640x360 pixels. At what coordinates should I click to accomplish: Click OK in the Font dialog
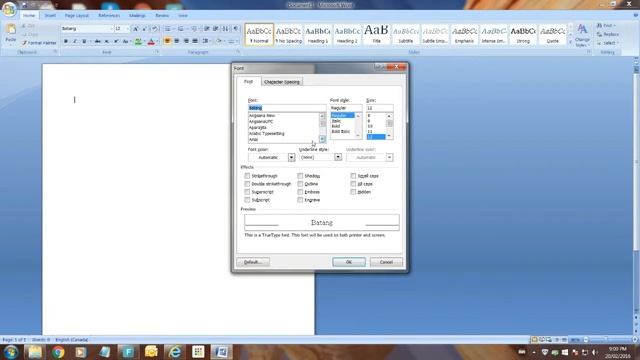click(x=349, y=262)
